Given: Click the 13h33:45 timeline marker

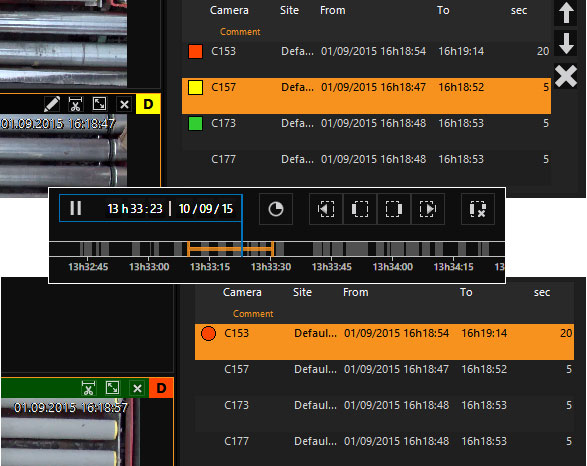Looking at the screenshot, I should coord(331,266).
